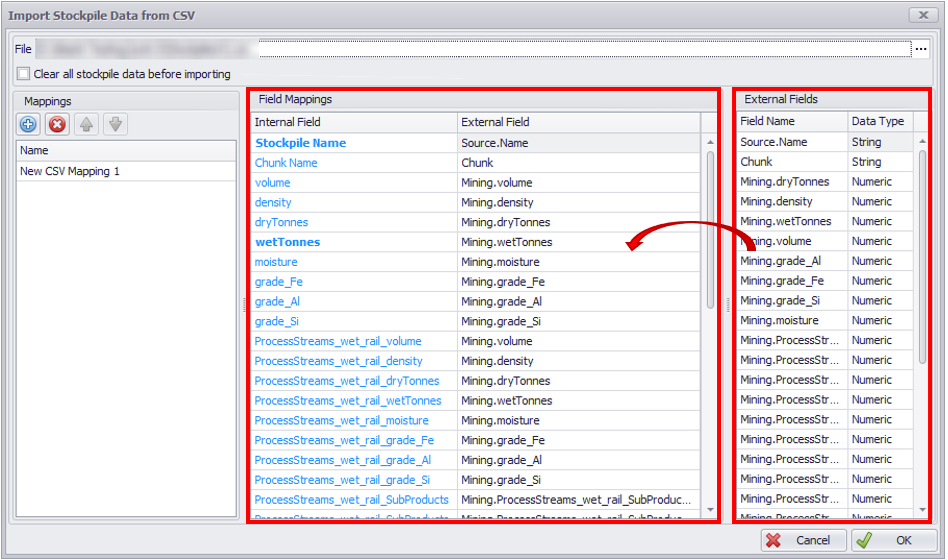Click the Field Name column header
948x560 pixels.
[x=790, y=121]
